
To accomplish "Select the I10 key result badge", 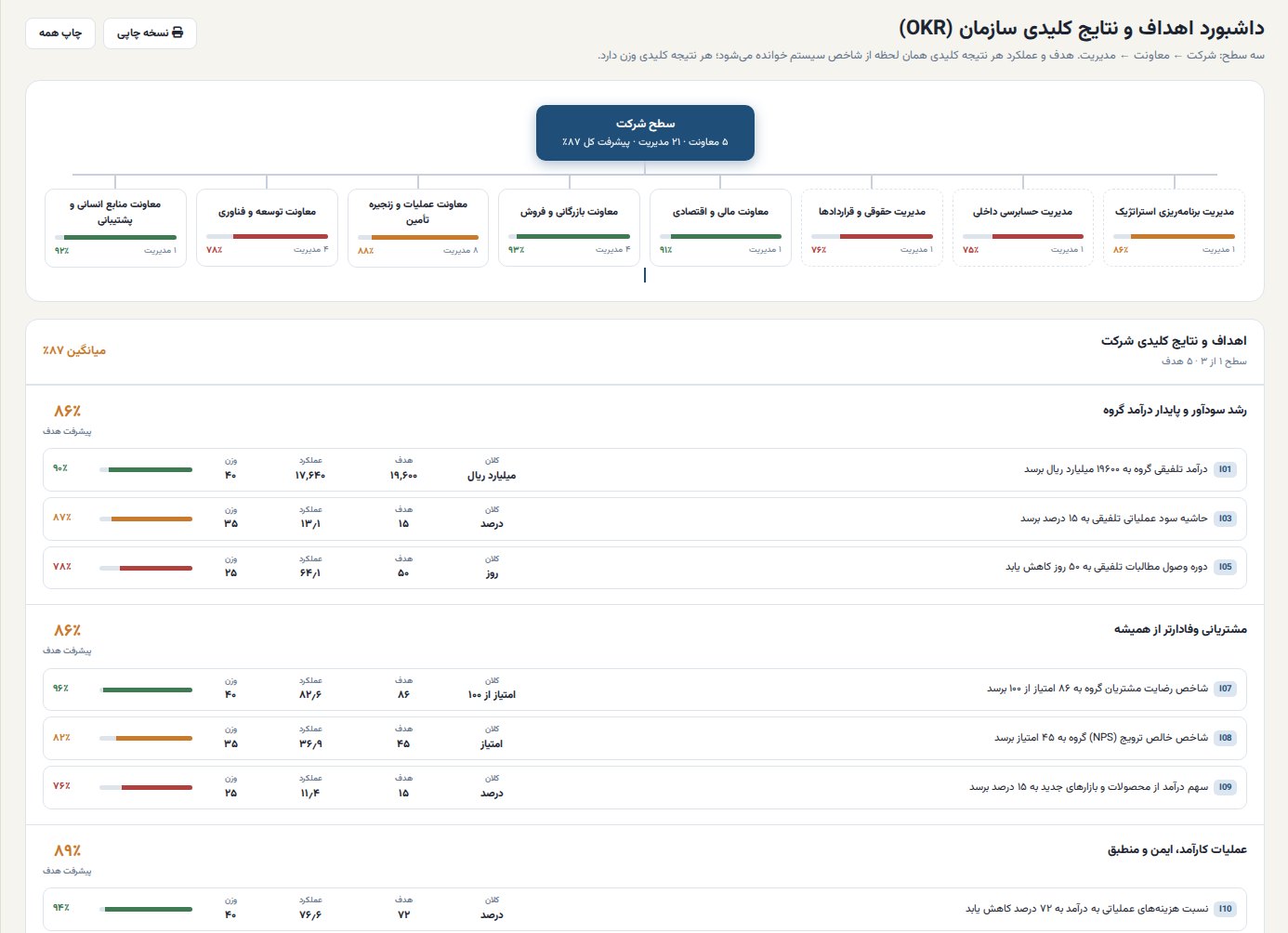I will click(x=1225, y=909).
